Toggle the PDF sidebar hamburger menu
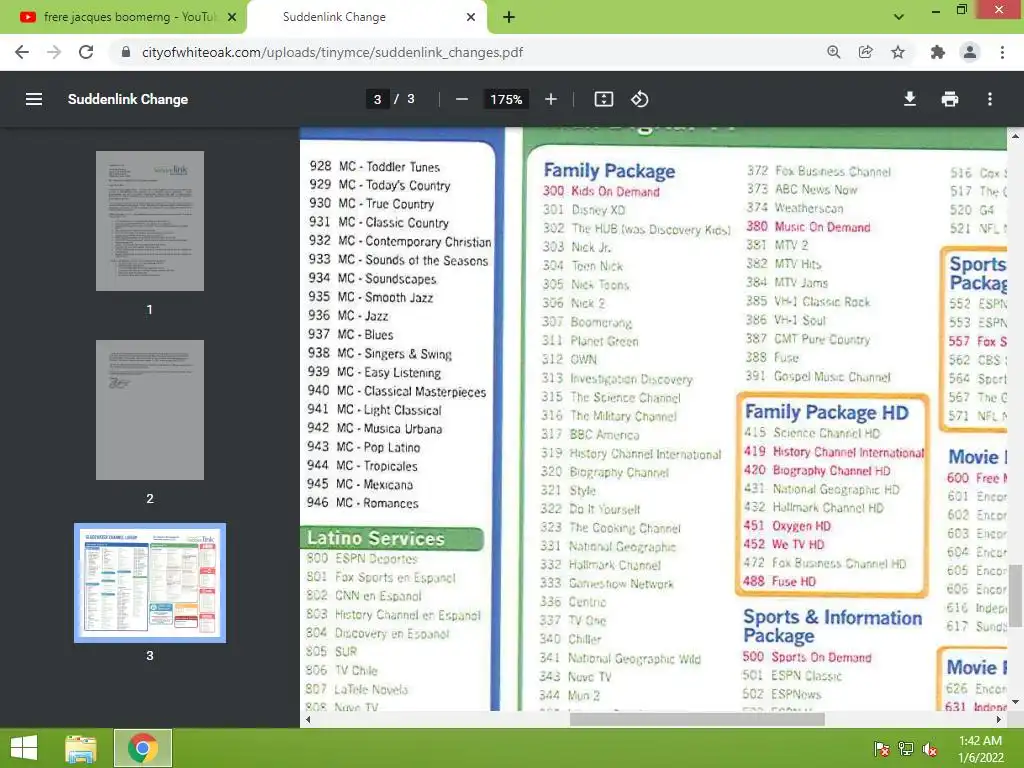Image resolution: width=1024 pixels, height=768 pixels. click(x=34, y=99)
